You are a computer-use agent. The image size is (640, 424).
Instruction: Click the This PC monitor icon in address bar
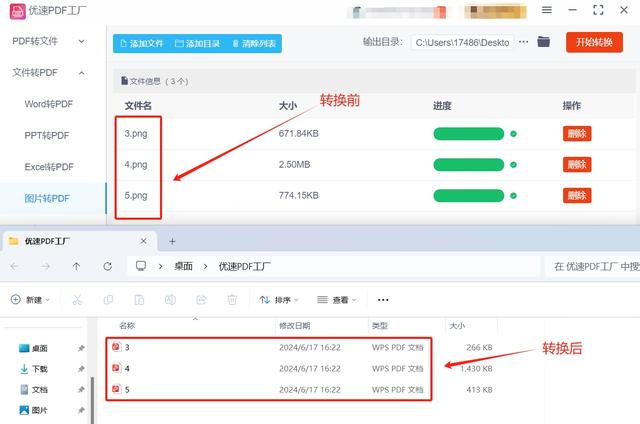(141, 266)
